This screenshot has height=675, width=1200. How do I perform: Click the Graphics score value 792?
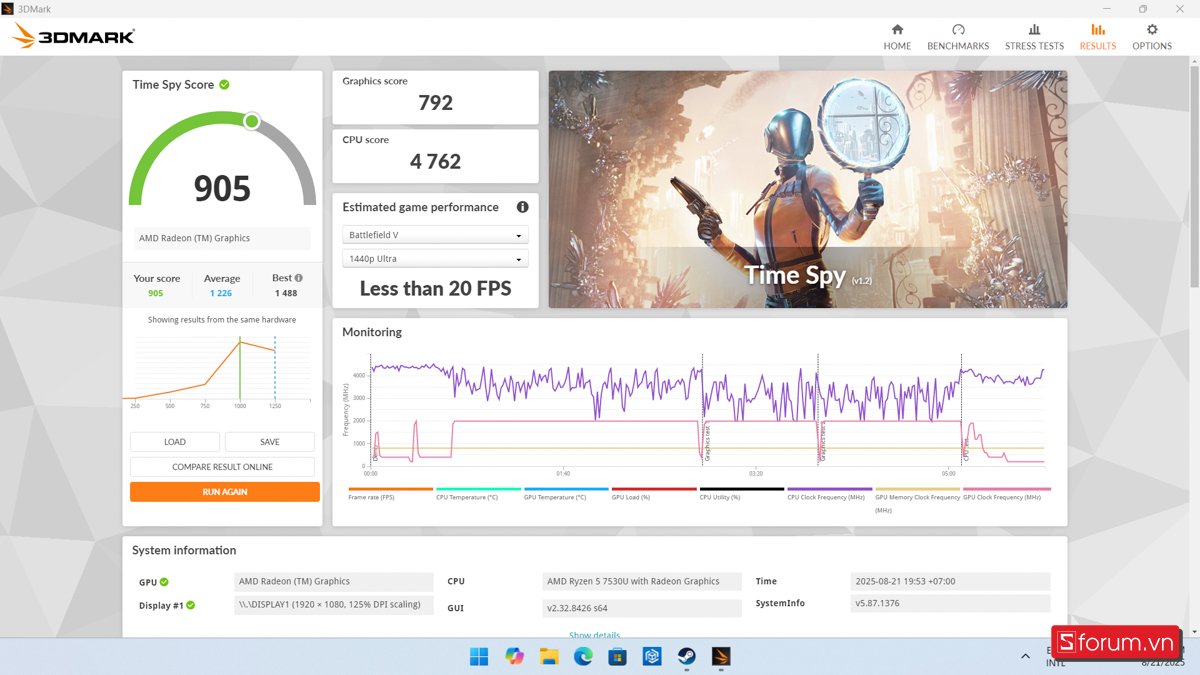[435, 102]
